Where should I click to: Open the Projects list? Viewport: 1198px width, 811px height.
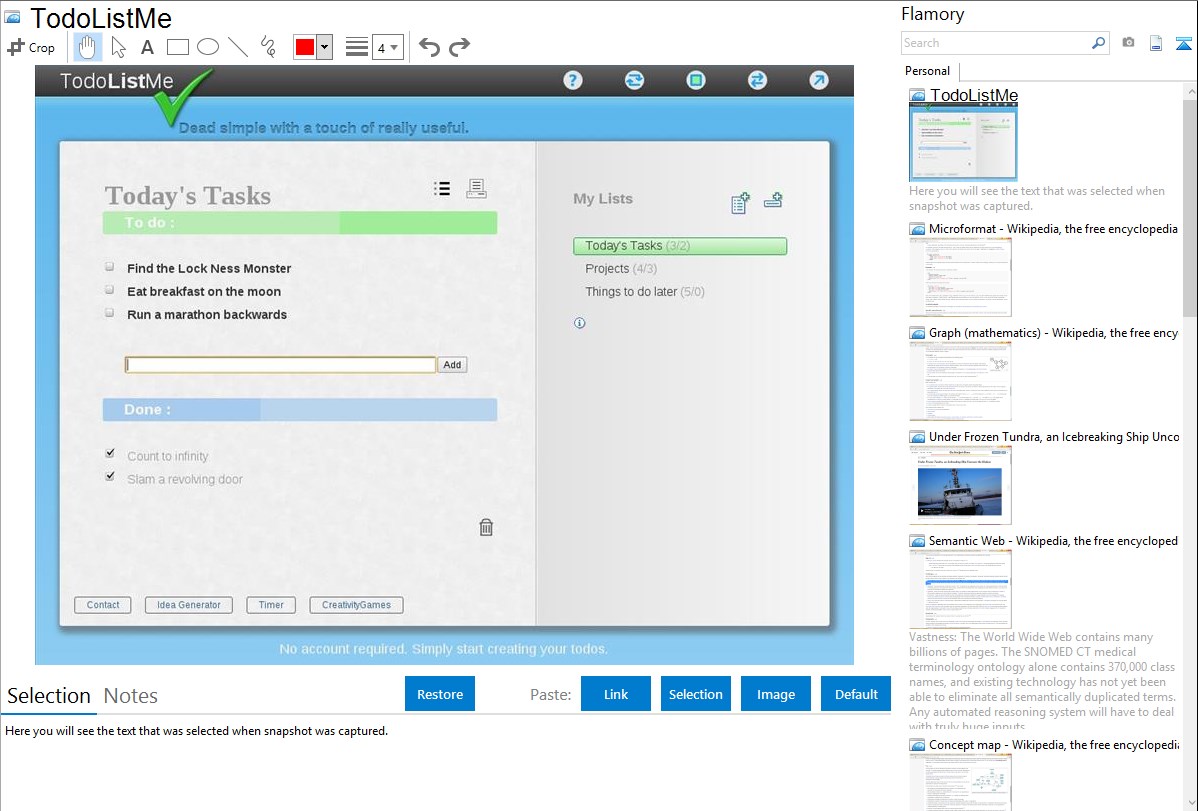(x=620, y=268)
